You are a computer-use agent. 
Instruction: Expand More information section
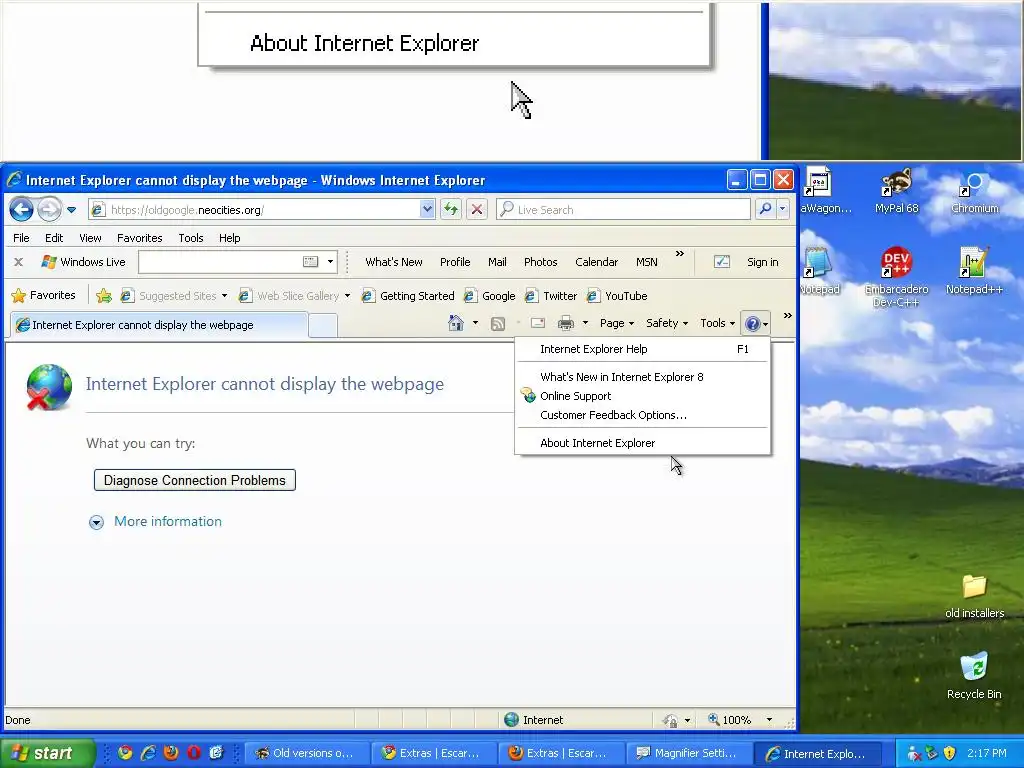pos(155,521)
